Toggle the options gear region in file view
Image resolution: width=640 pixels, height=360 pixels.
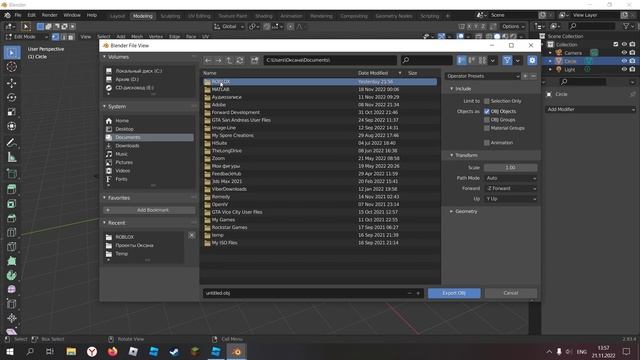click(532, 60)
